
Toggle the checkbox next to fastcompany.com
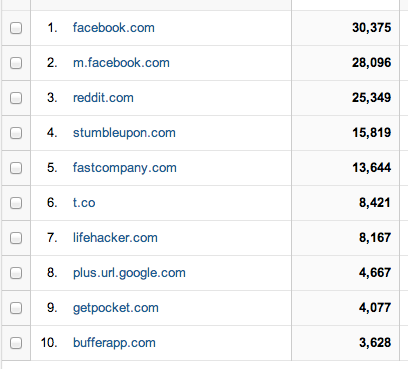point(16,168)
